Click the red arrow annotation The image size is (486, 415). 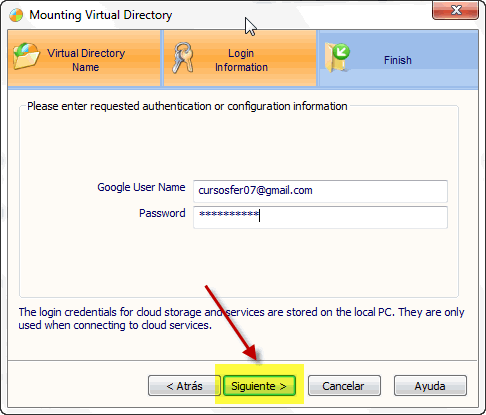click(x=232, y=324)
